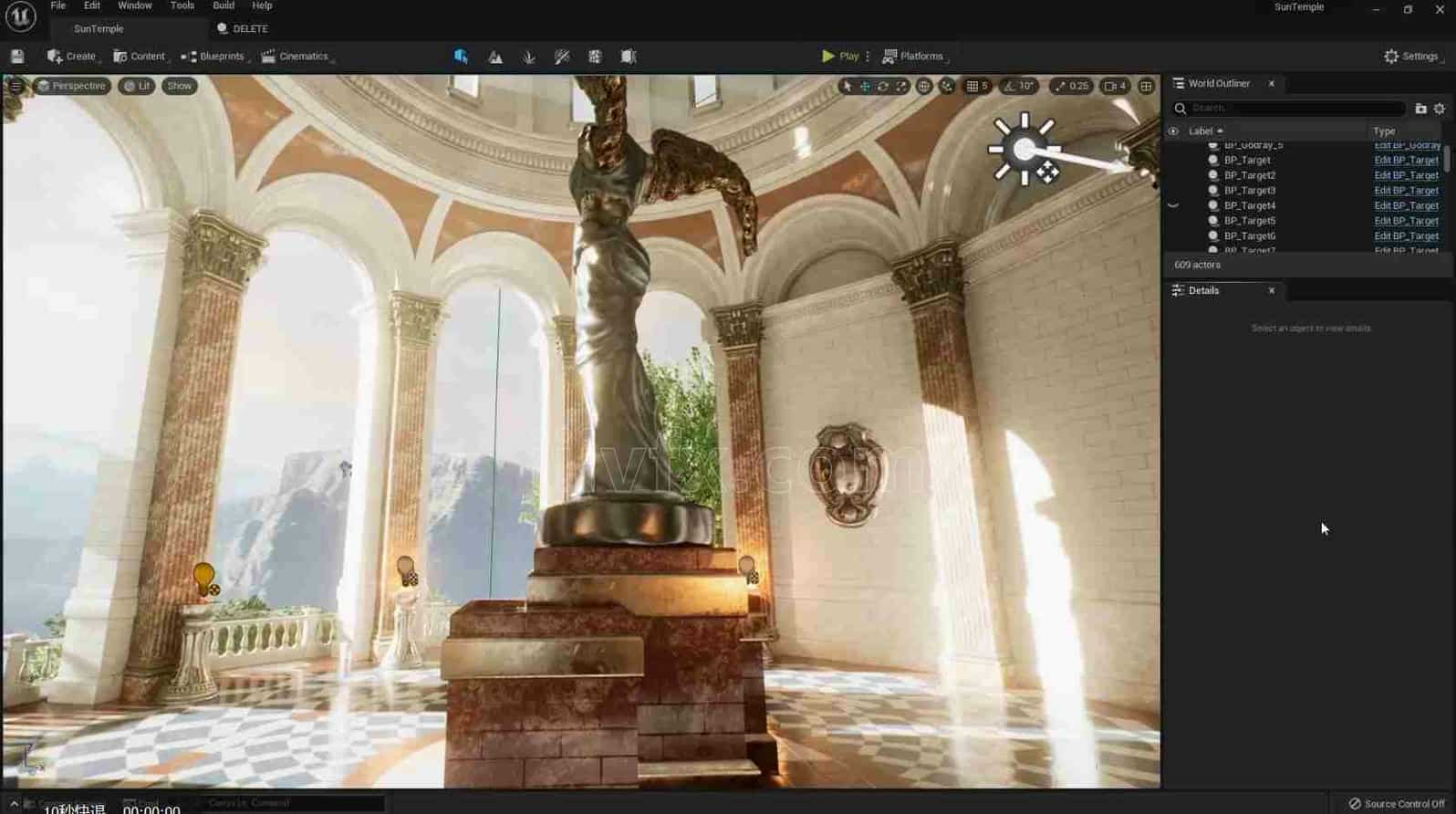
Task: Switch to Landscape mode
Action: (x=494, y=57)
